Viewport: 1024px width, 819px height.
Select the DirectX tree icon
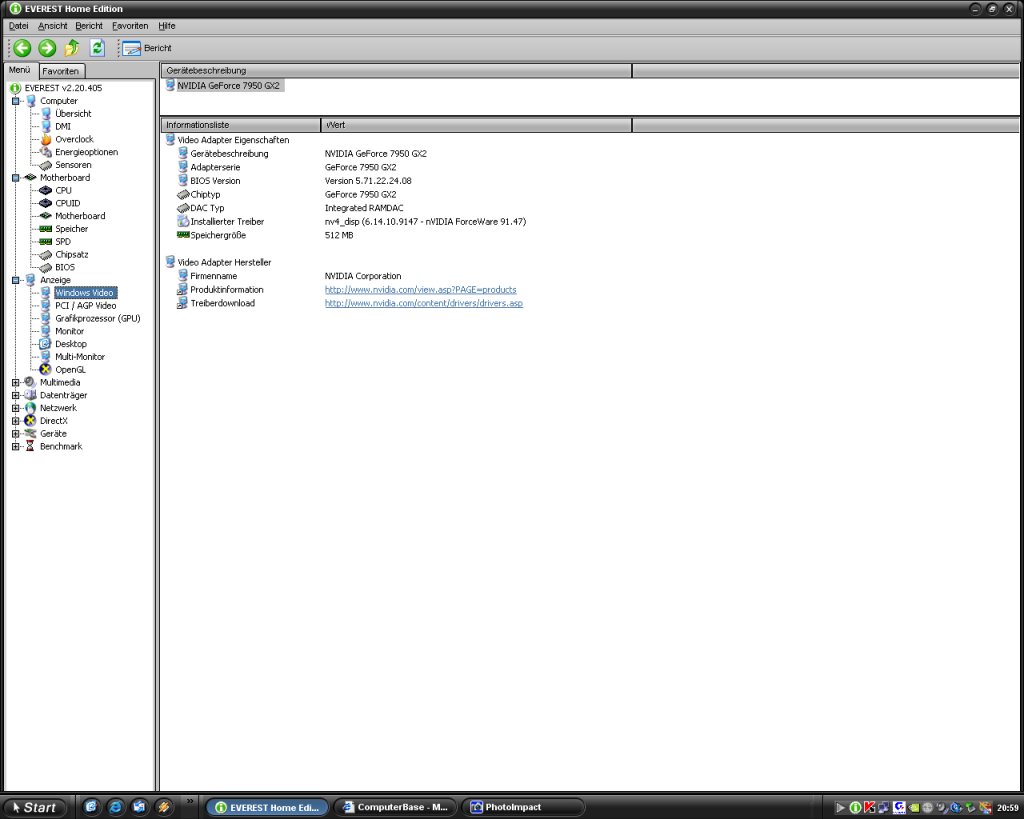click(x=30, y=421)
